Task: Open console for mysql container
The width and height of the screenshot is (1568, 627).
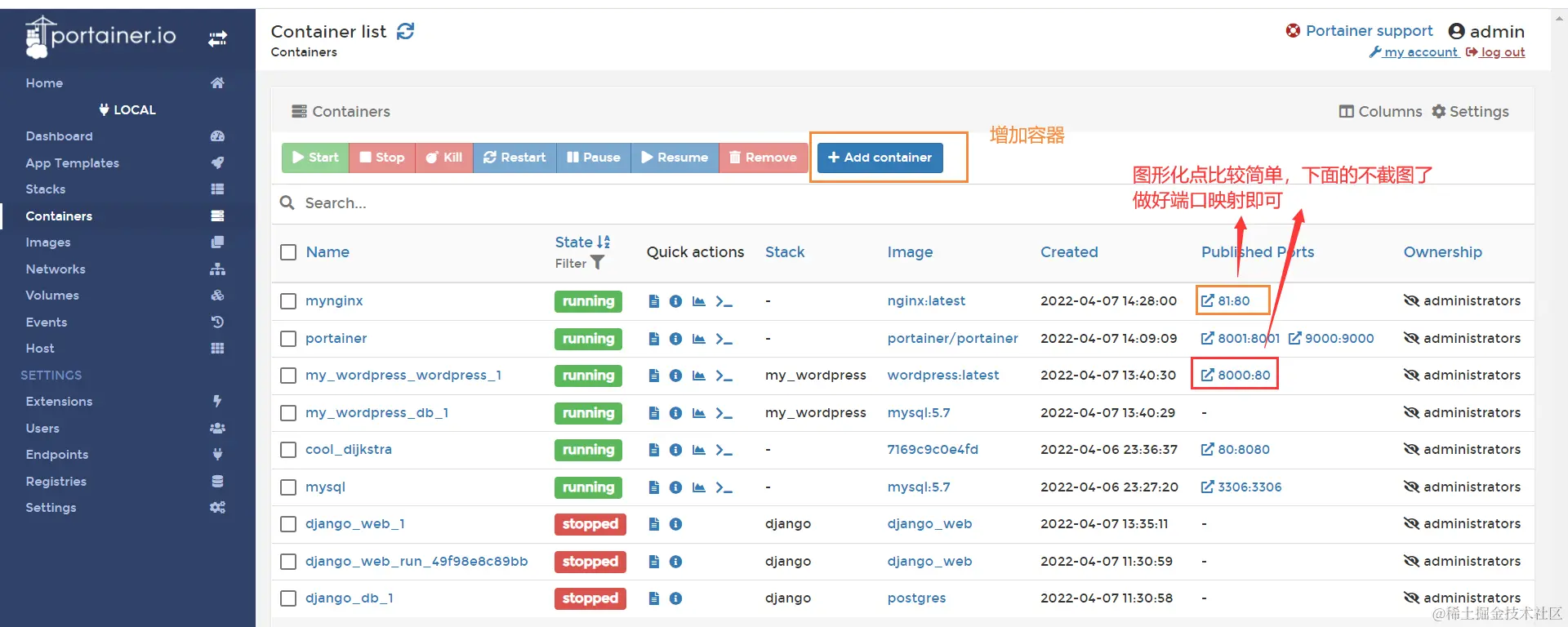Action: click(x=724, y=487)
